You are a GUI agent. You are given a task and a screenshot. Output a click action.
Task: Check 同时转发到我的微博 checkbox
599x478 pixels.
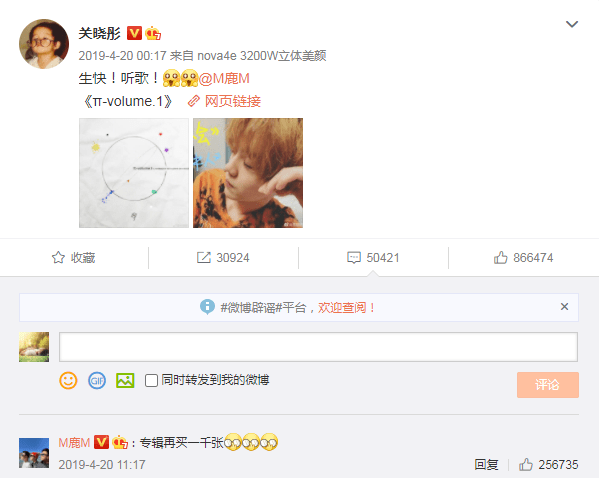(151, 381)
